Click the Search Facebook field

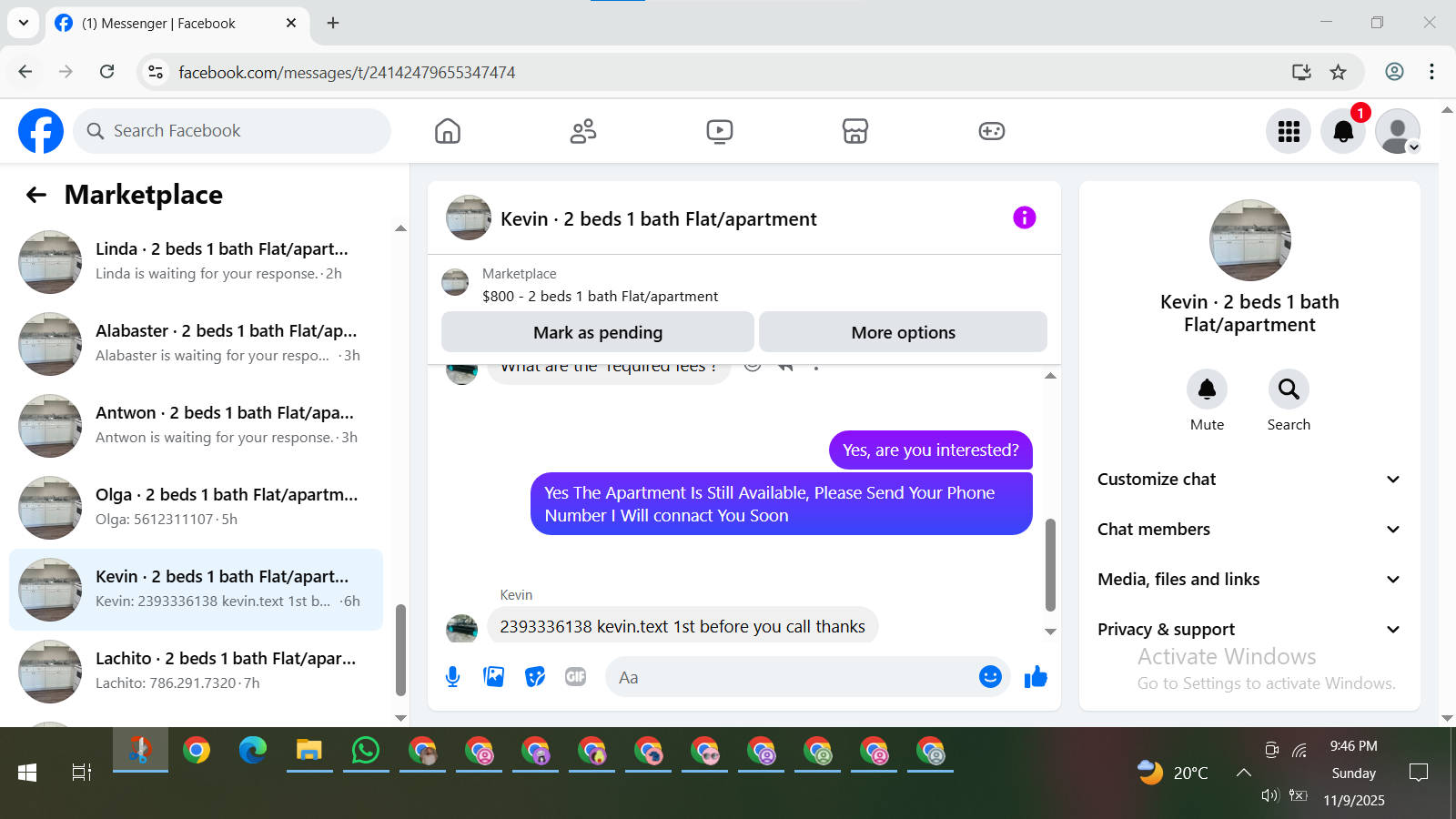click(232, 131)
